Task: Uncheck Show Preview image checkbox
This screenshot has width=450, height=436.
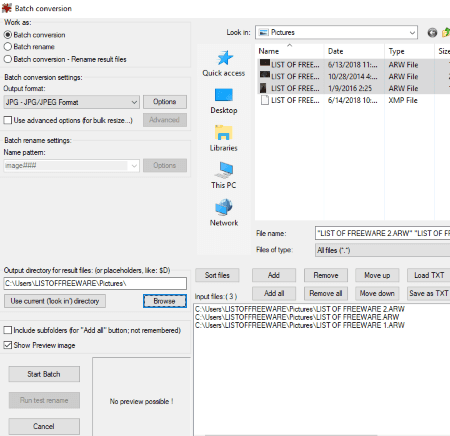Action: tap(8, 345)
